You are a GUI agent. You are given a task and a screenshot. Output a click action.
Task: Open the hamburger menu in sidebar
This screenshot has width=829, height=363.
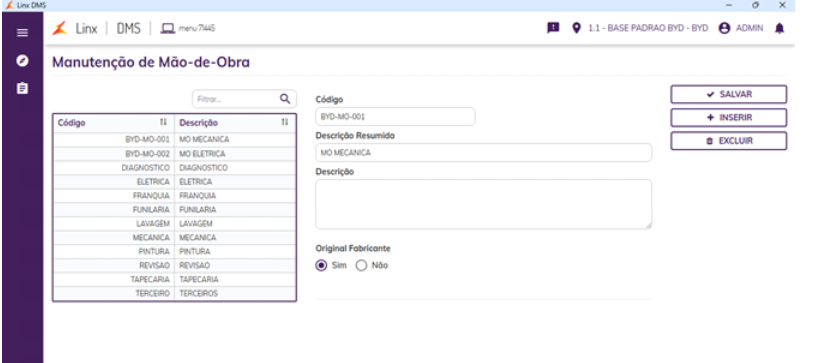(x=22, y=33)
